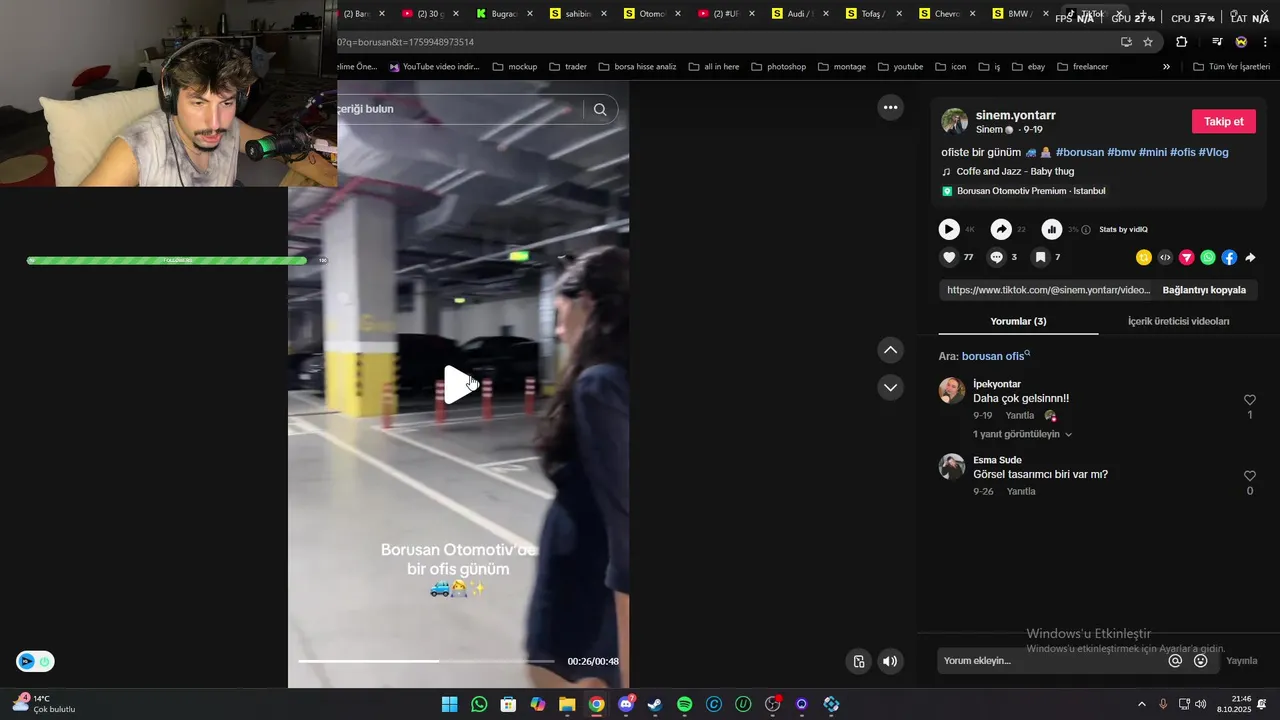This screenshot has height=720, width=1280.
Task: Click the vidIQ engagement bar chart icon
Action: pyautogui.click(x=1051, y=229)
